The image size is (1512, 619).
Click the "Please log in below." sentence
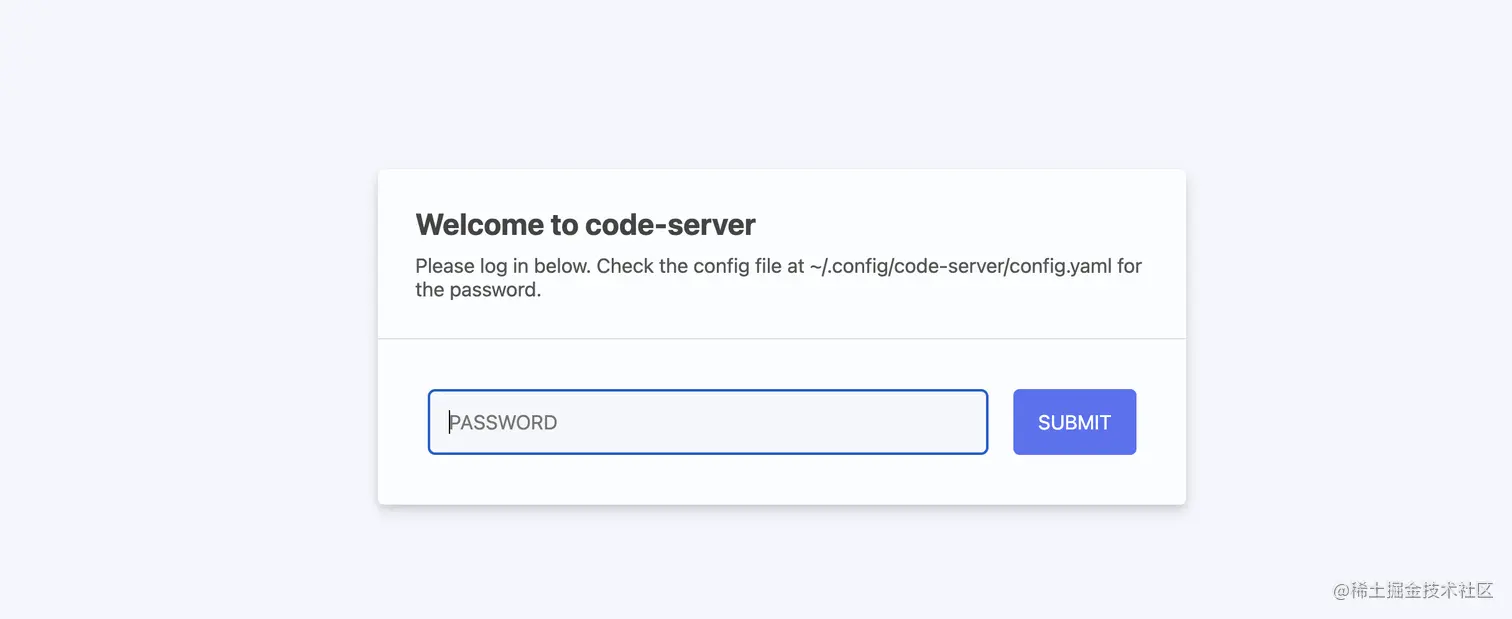(502, 267)
